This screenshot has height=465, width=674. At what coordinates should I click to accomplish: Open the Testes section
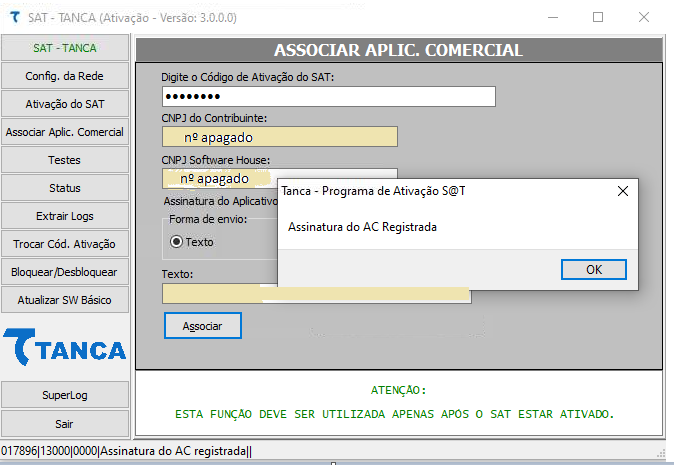65,160
